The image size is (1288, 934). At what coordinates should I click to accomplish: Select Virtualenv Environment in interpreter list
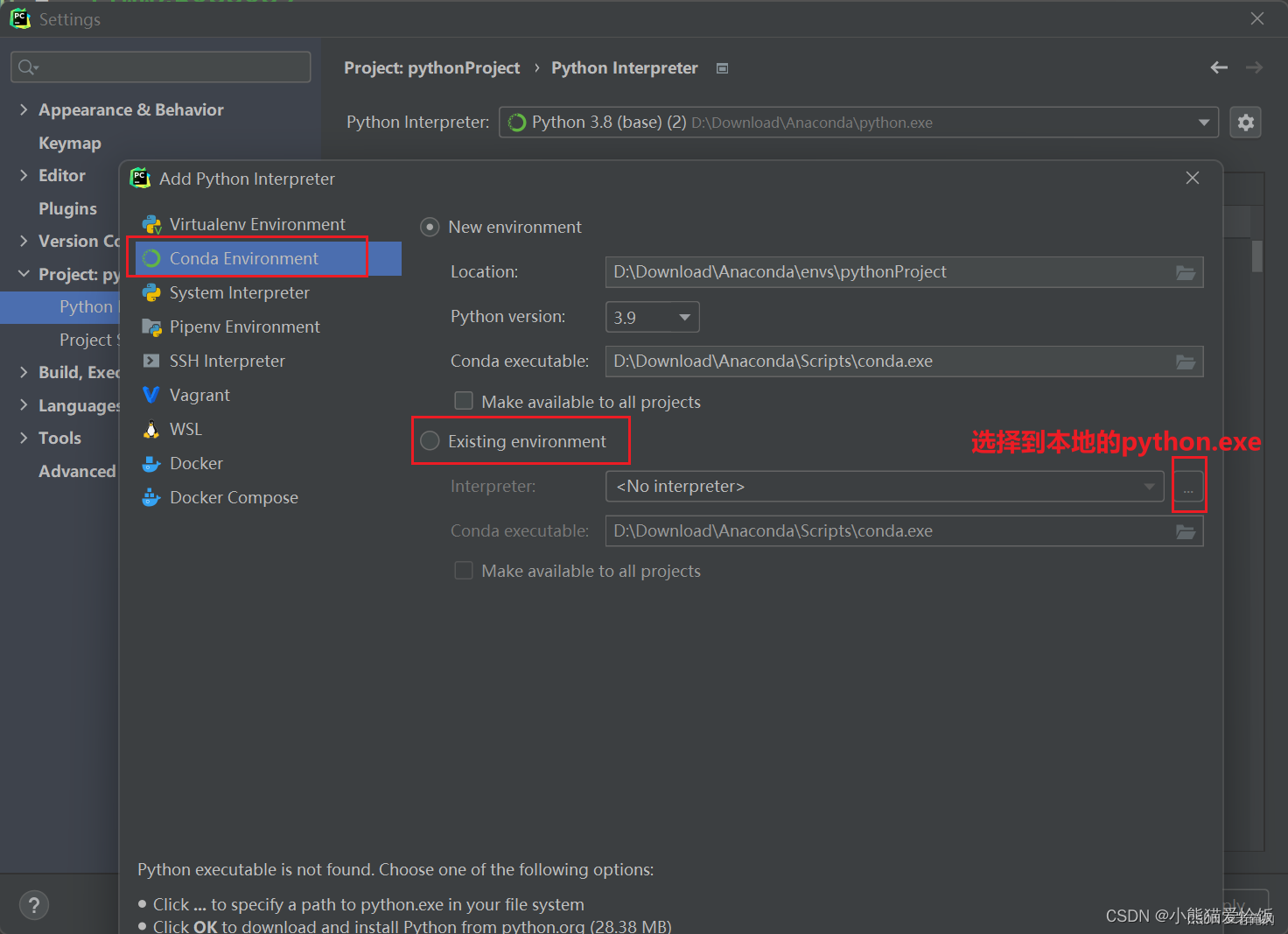[257, 224]
